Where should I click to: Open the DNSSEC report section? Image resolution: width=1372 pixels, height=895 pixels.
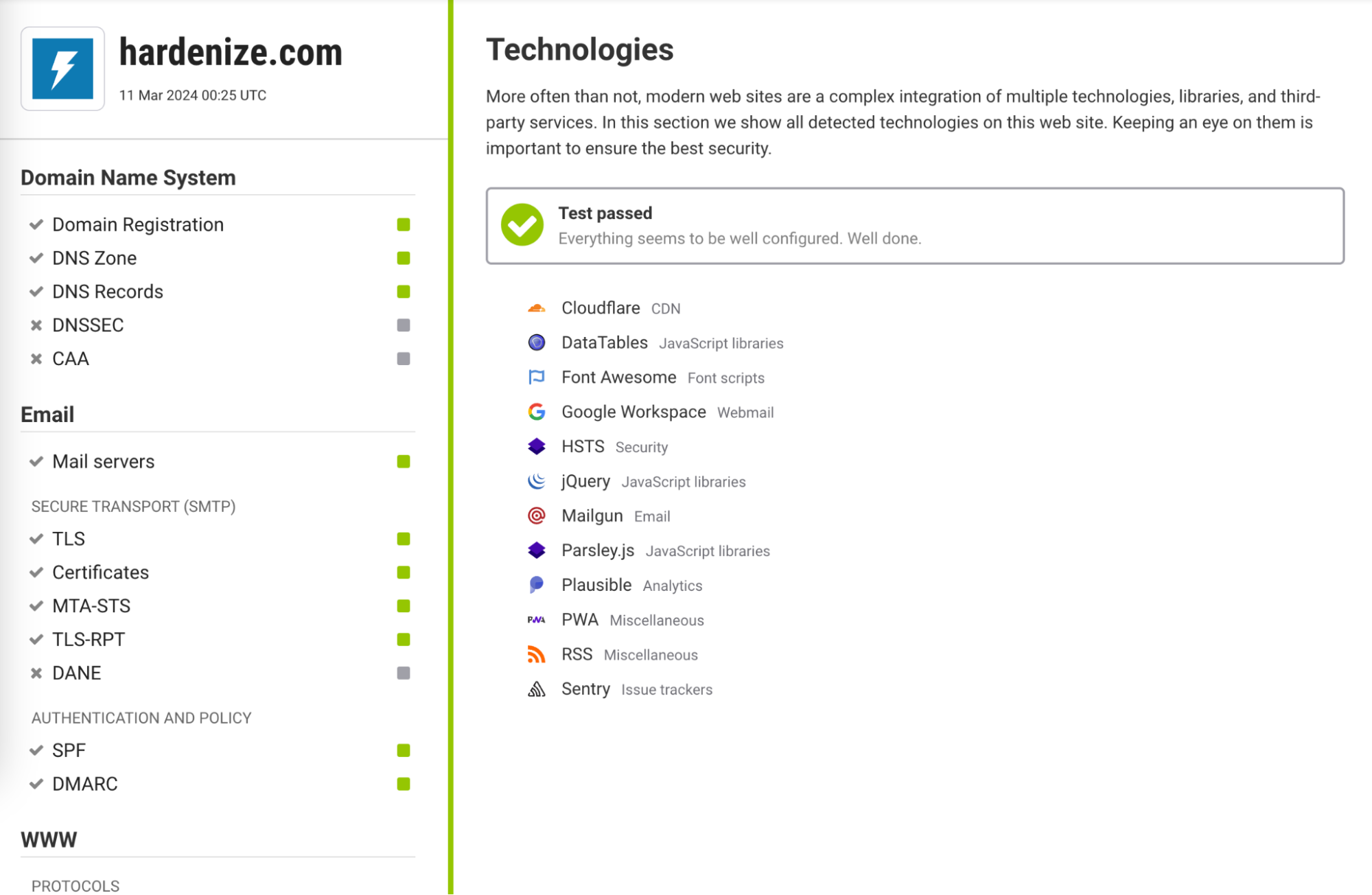pyautogui.click(x=88, y=325)
